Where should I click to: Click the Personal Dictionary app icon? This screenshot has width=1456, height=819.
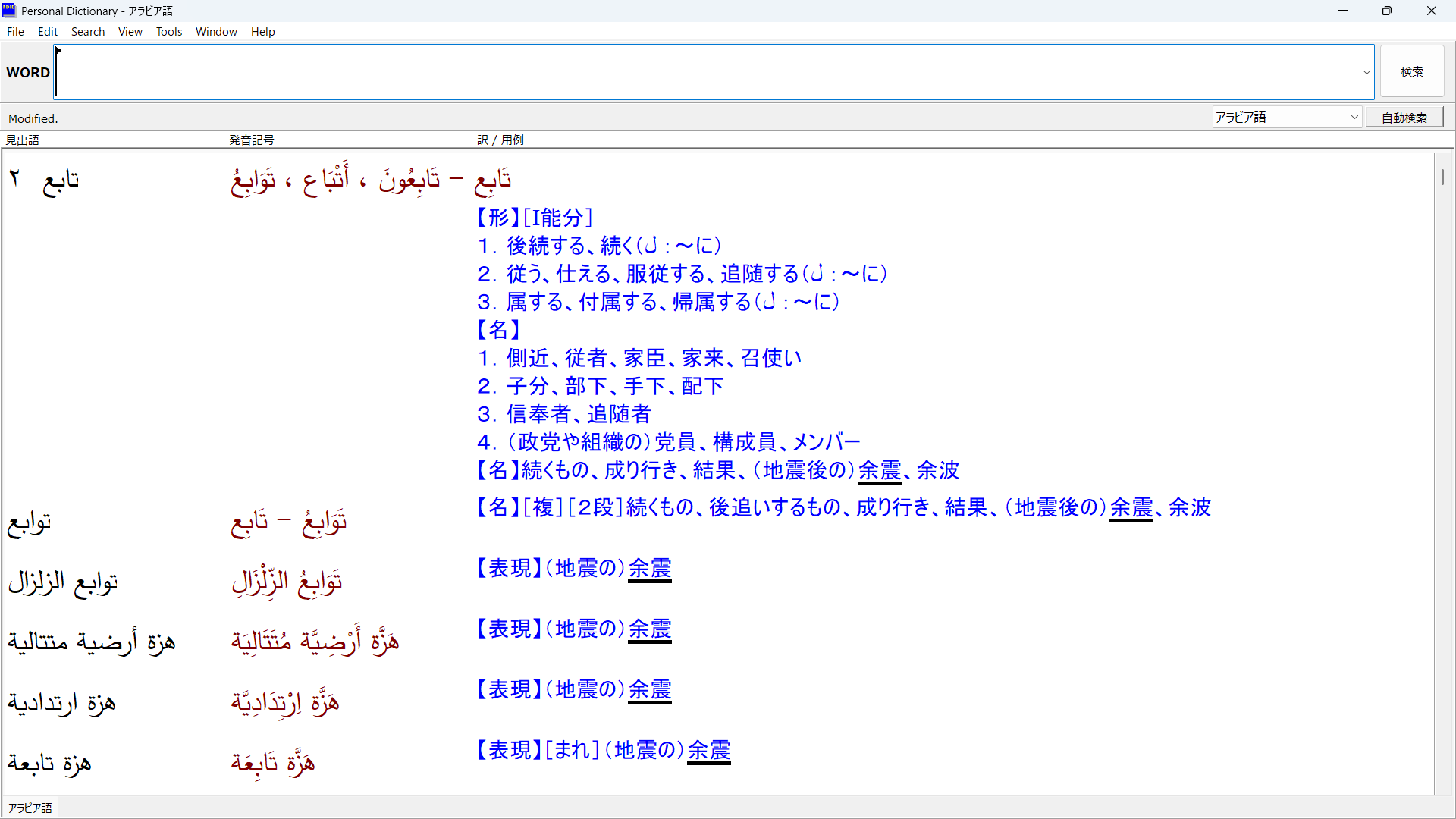coord(8,10)
